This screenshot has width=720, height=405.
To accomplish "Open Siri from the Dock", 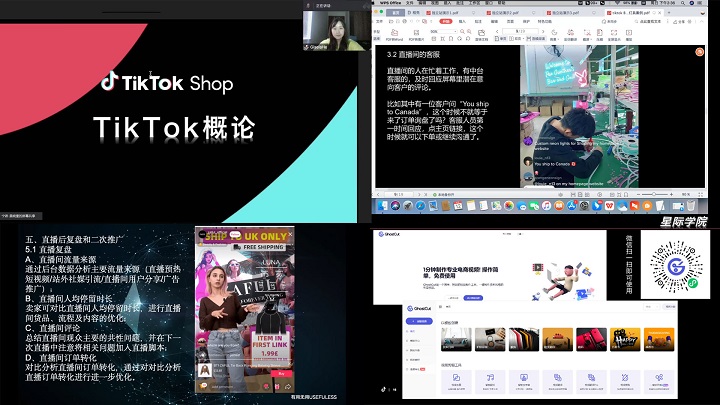I will tap(395, 206).
